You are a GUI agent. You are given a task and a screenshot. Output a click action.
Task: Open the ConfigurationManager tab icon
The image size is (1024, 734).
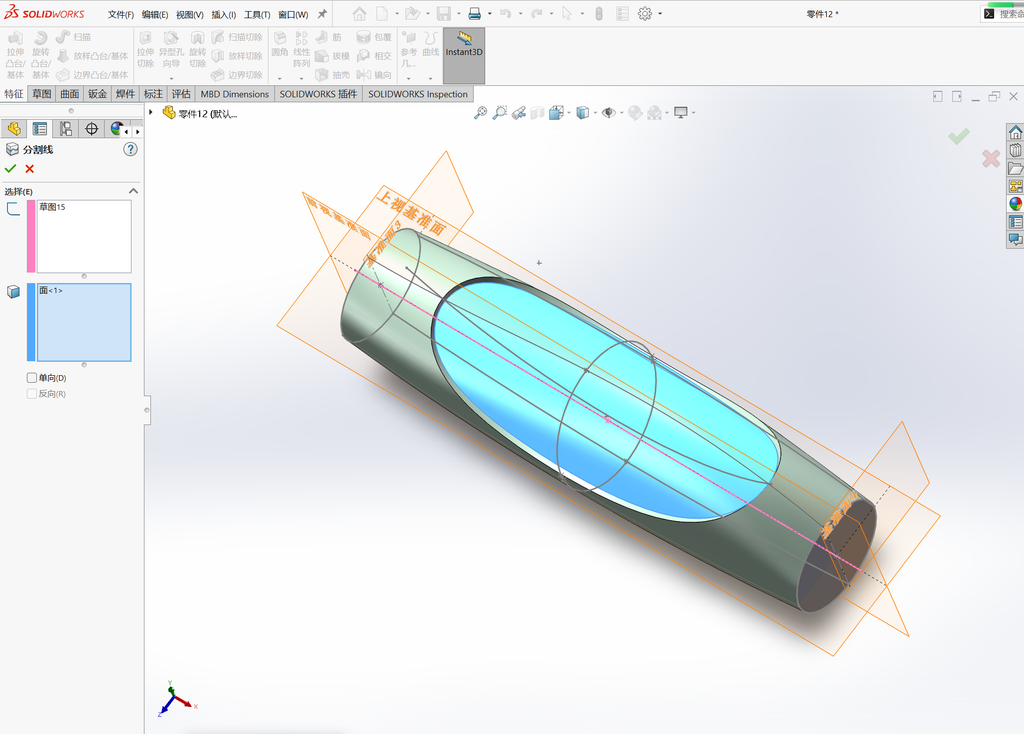66,129
